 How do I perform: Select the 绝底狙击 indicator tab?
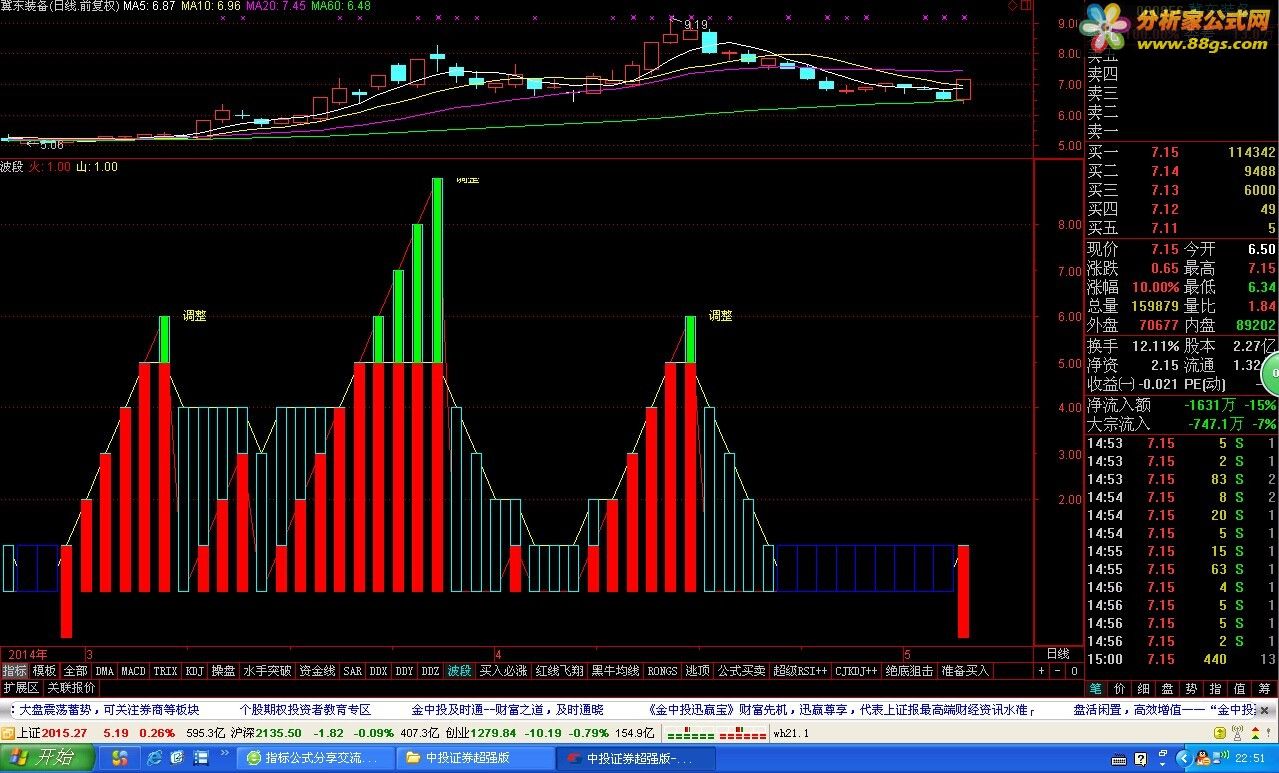tap(909, 671)
